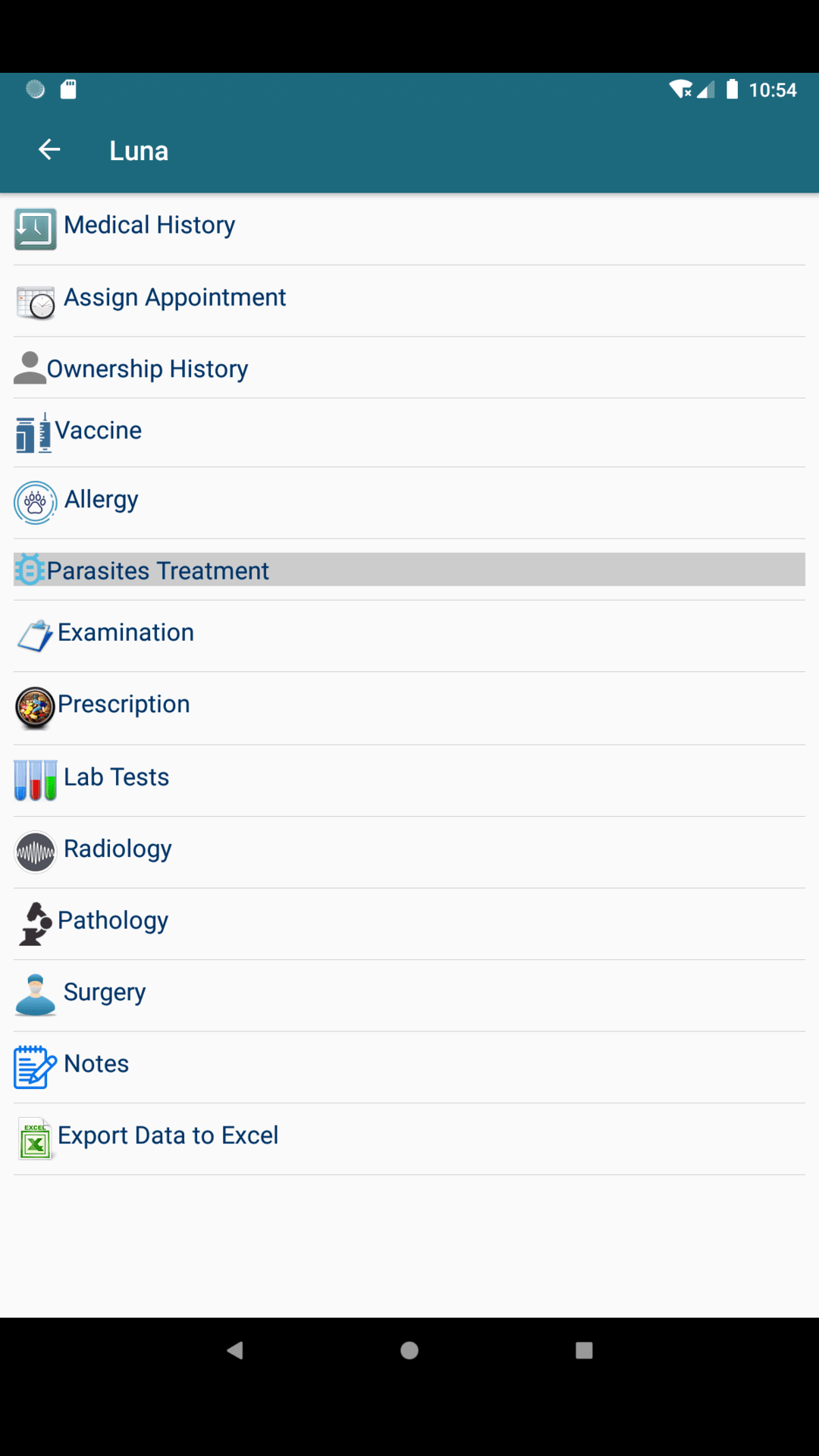Tap the Lab Tests test tubes icon
819x1456 pixels.
pyautogui.click(x=35, y=780)
